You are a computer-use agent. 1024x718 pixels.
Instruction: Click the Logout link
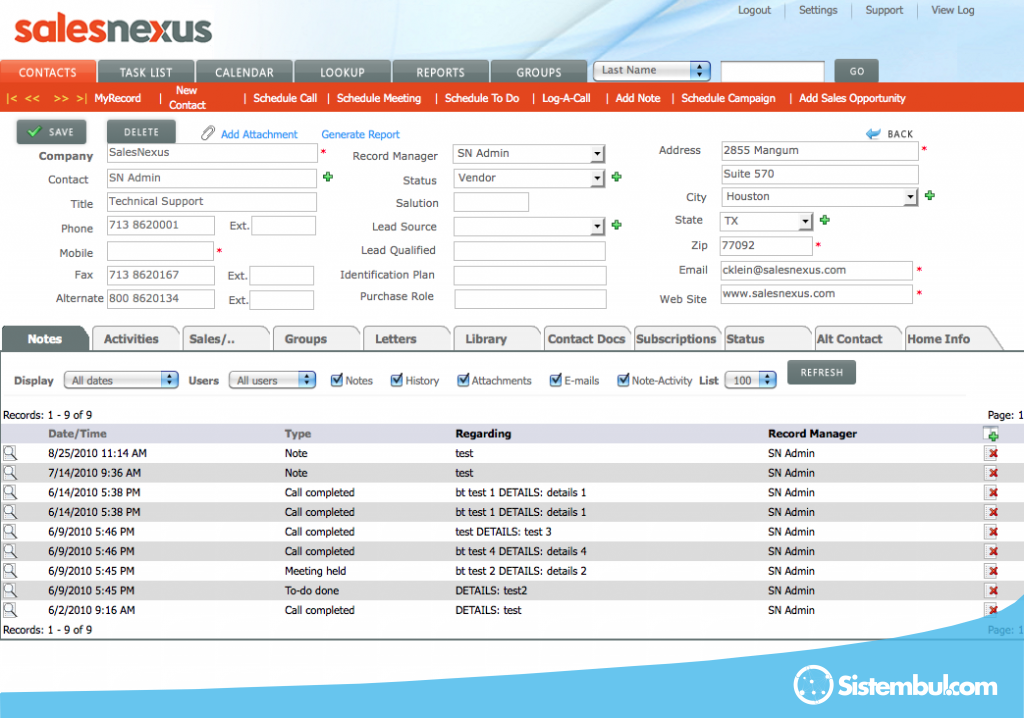[x=754, y=10]
